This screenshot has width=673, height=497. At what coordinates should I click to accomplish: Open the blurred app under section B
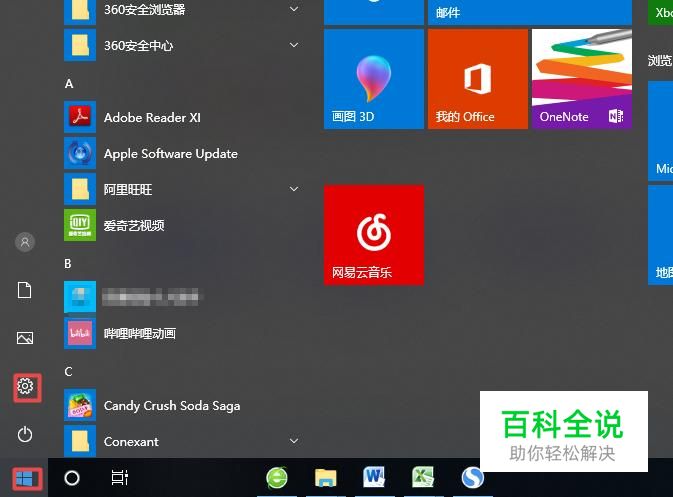pos(183,297)
